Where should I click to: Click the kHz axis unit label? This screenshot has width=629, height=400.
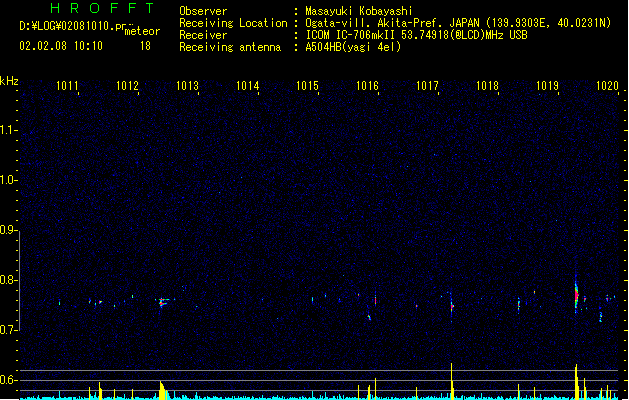[9, 81]
